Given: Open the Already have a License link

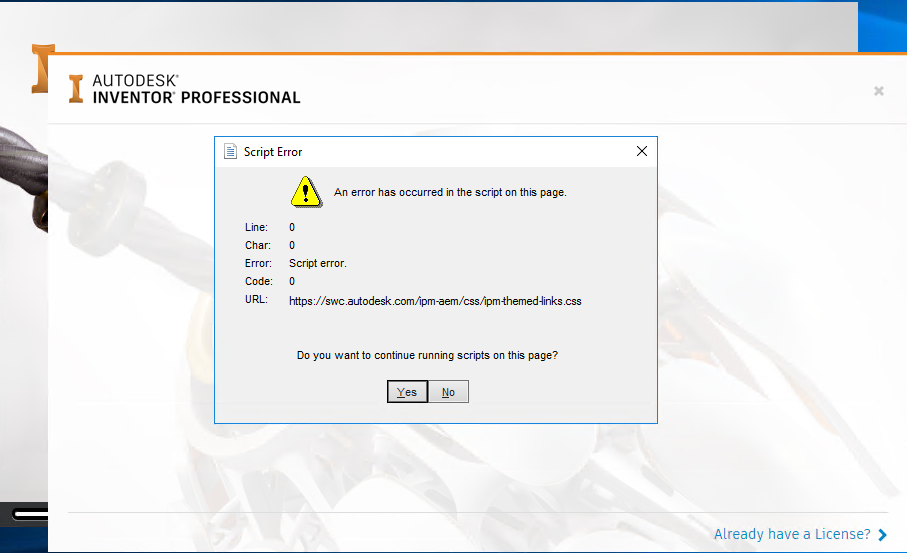Looking at the screenshot, I should click(792, 534).
